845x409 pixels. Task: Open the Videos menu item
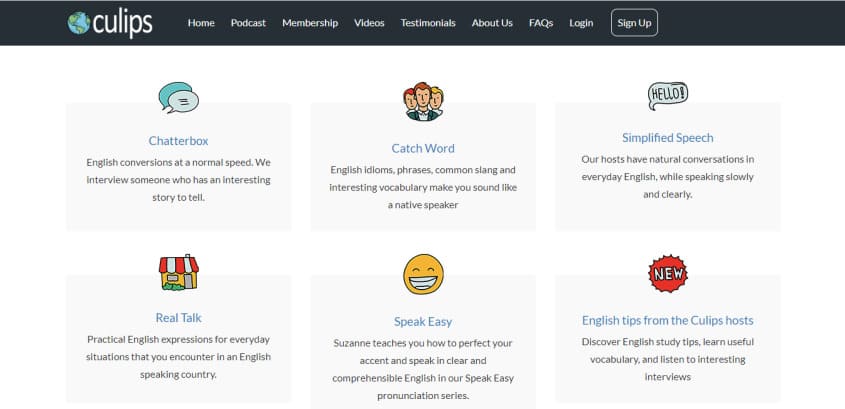(369, 23)
